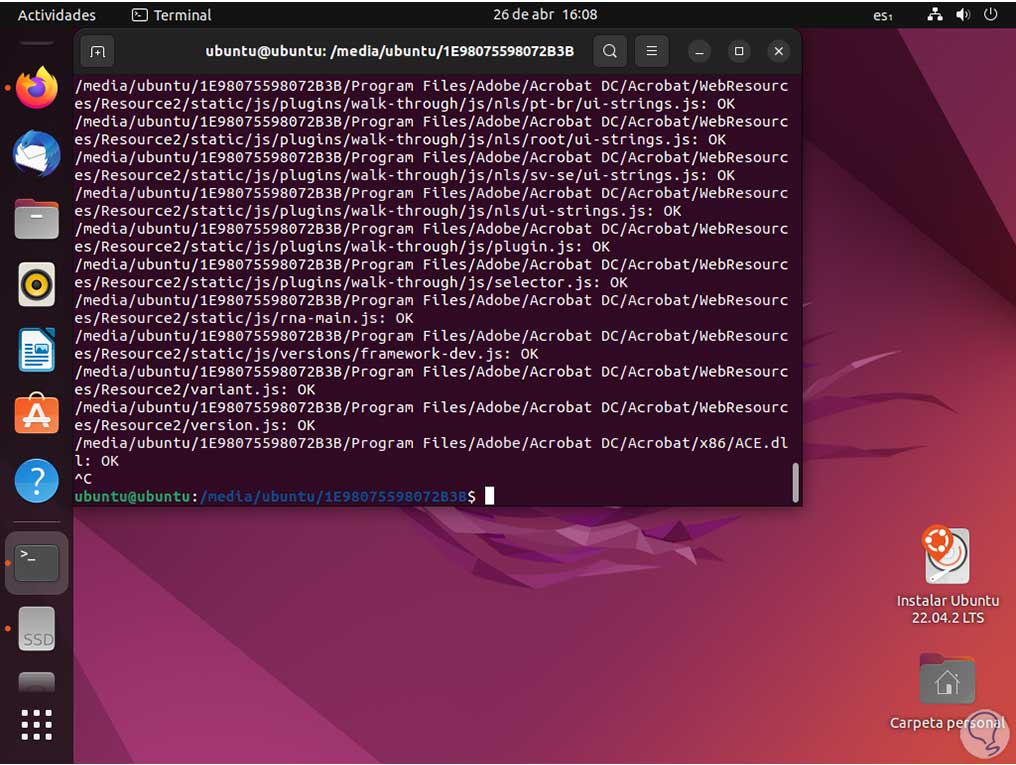Open the Instalar Ubuntu 22.04.2 LTS desktop icon
Viewport: 1016px width, 765px height.
(x=947, y=575)
